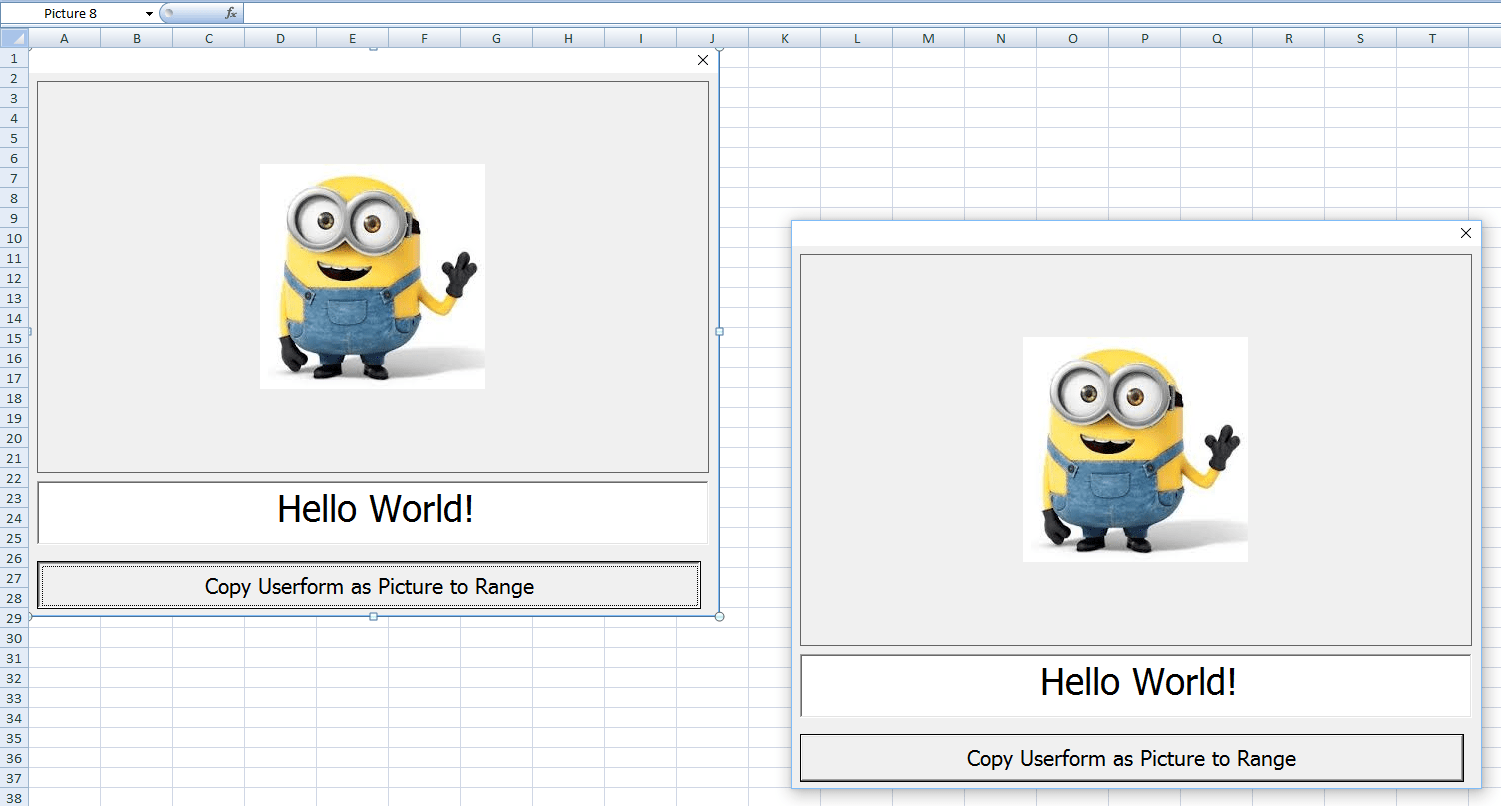Select row 30 header
1501x806 pixels.
point(14,638)
